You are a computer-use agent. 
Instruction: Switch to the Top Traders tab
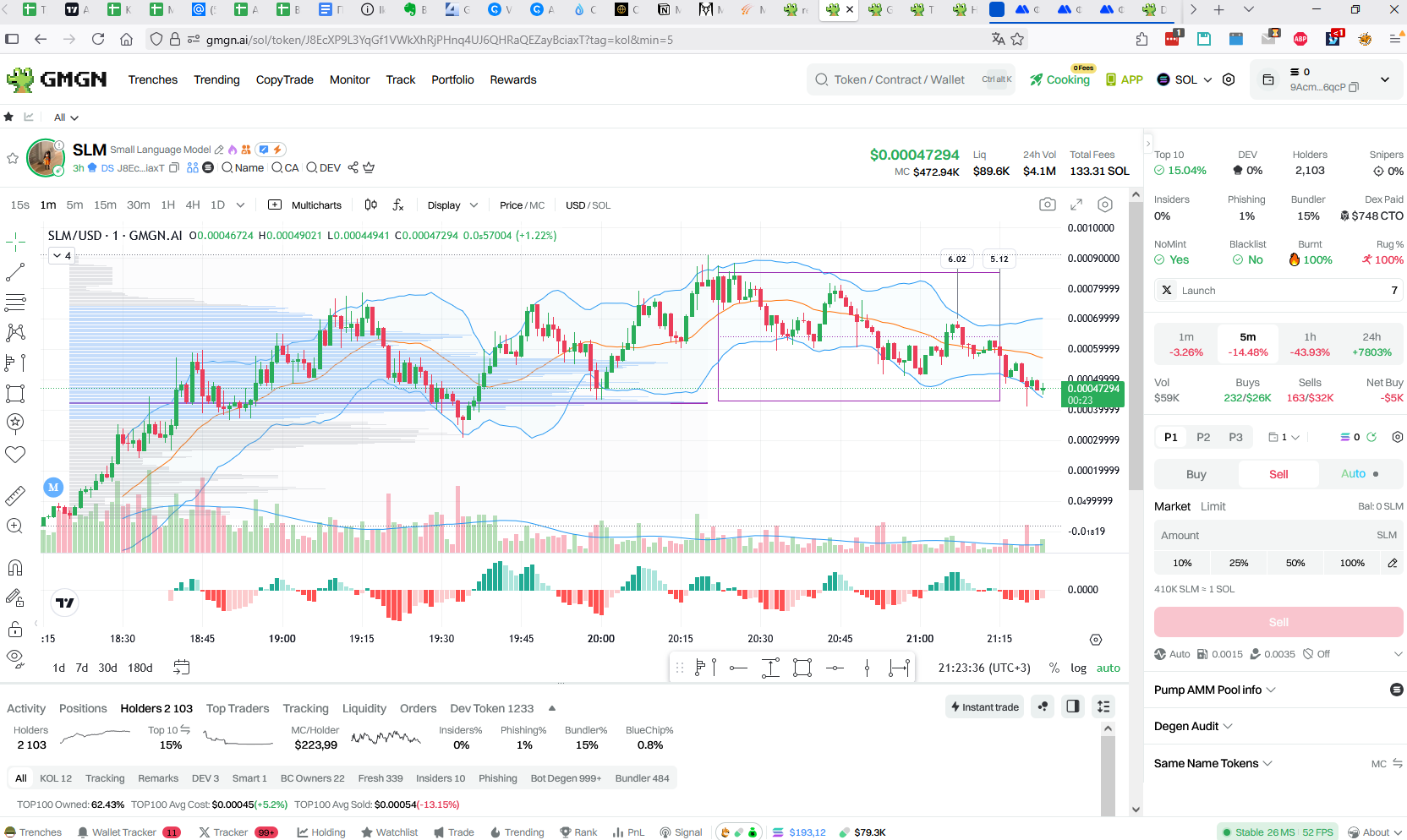pyautogui.click(x=238, y=708)
